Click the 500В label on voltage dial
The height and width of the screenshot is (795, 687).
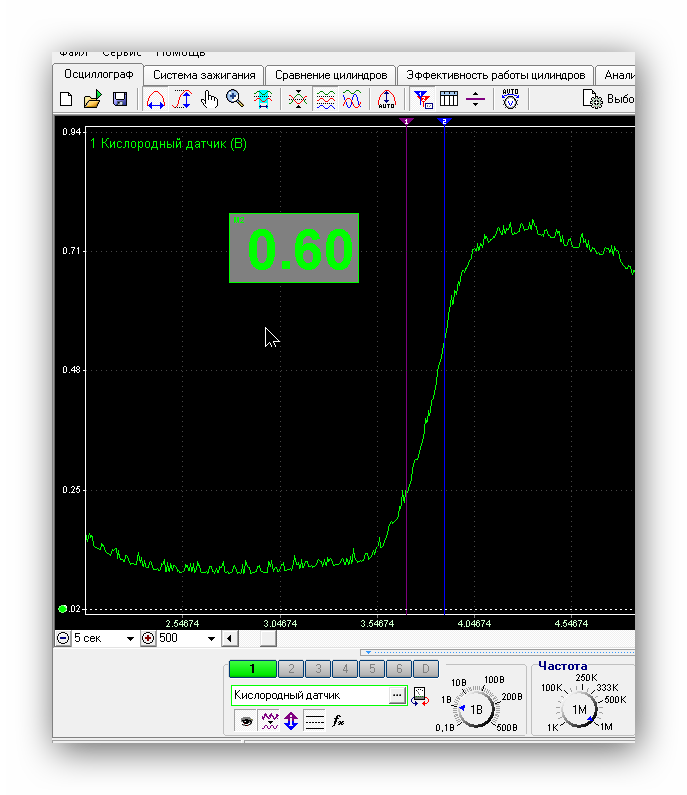[x=507, y=728]
